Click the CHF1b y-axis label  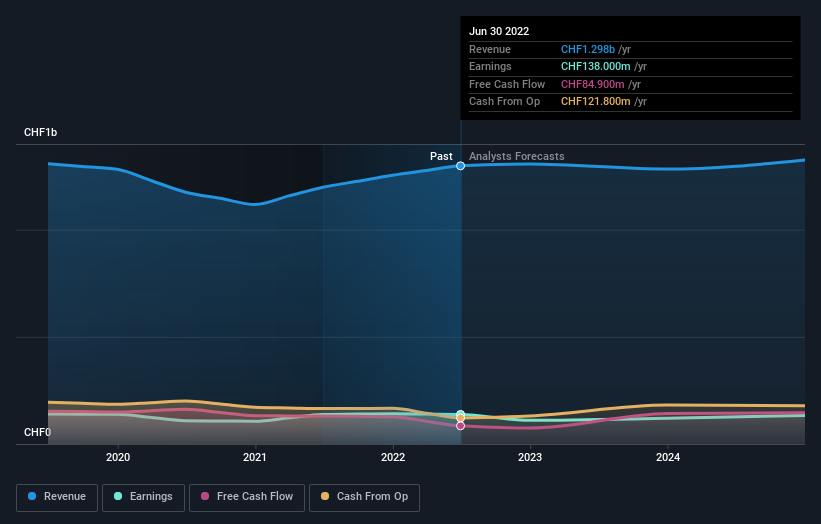tap(40, 132)
